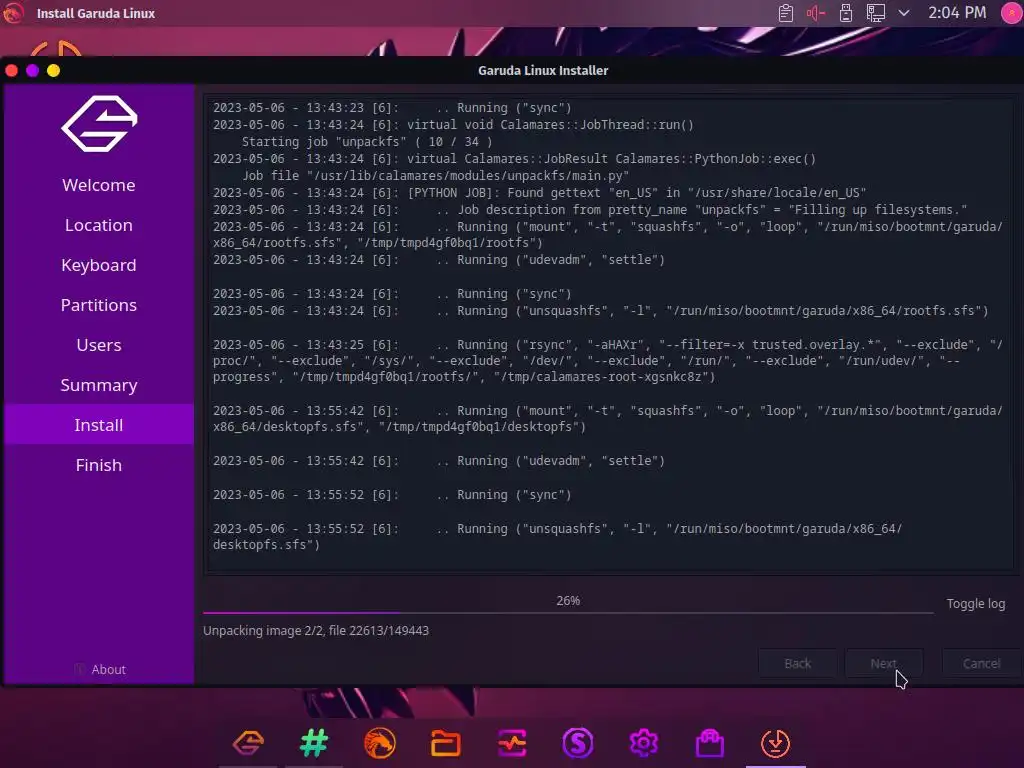Click the purple window control button

pos(32,71)
